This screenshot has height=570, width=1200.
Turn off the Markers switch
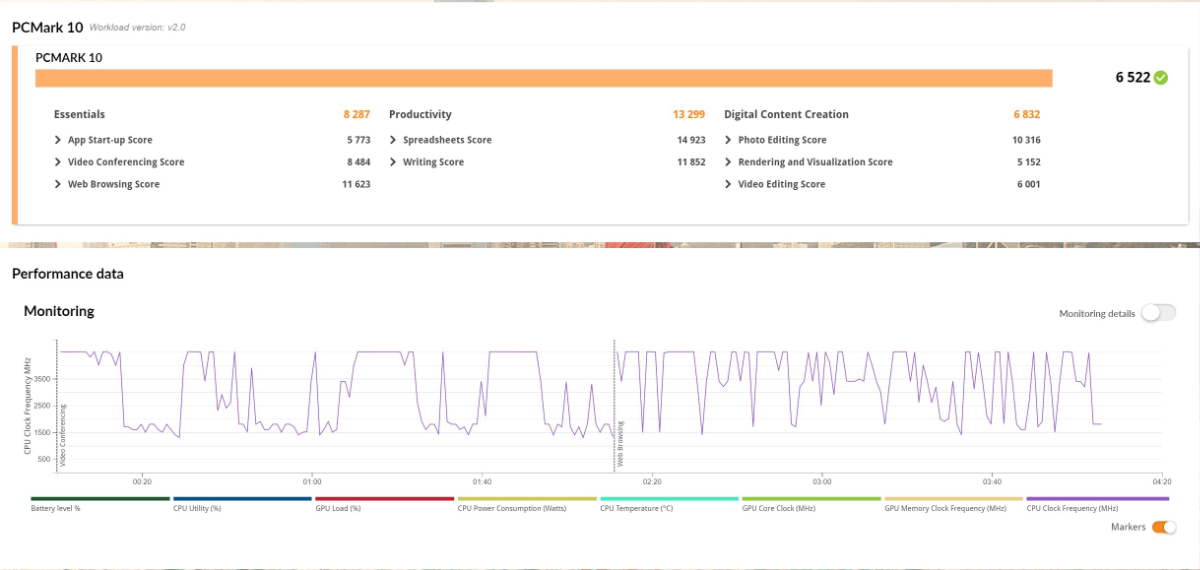pos(1164,527)
